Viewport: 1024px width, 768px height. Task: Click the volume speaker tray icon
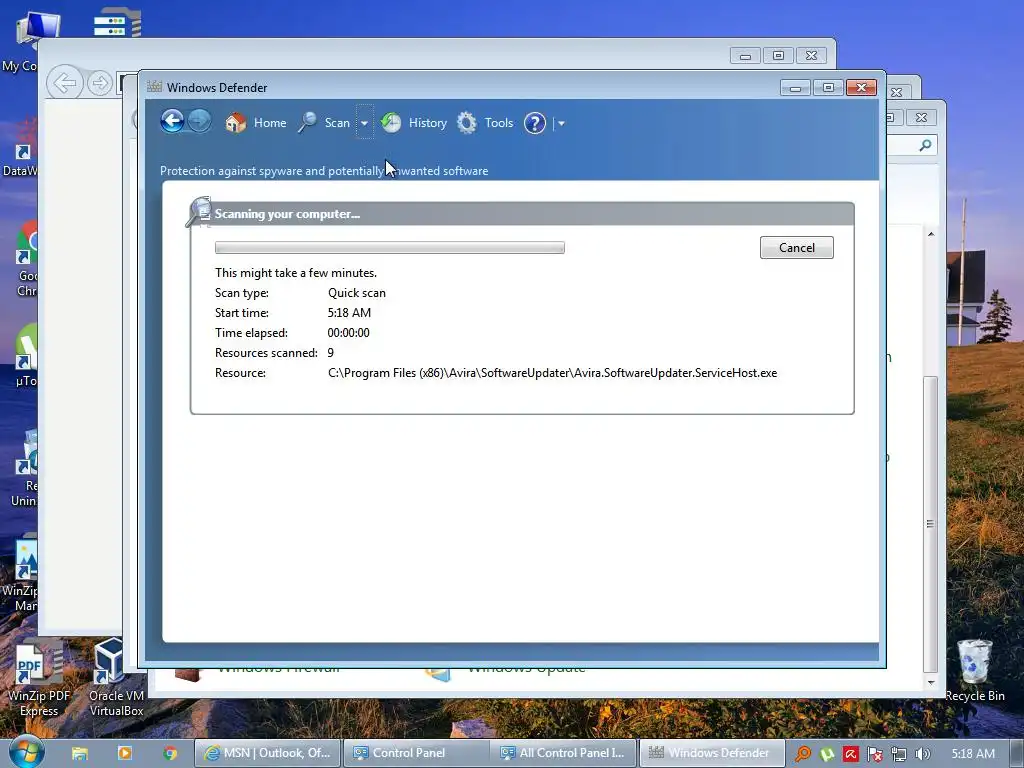[922, 754]
